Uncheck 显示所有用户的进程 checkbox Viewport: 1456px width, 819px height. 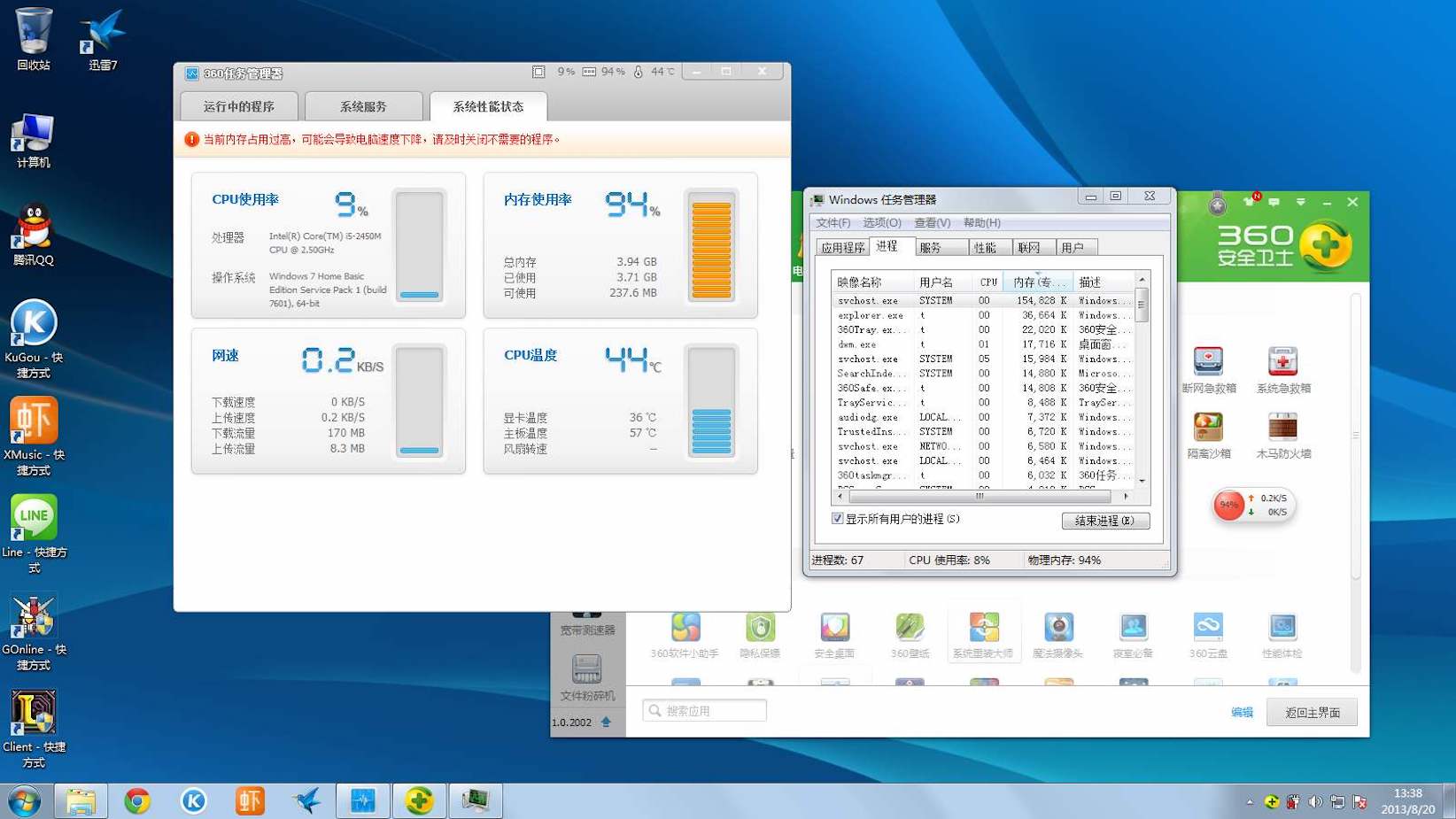[x=837, y=519]
